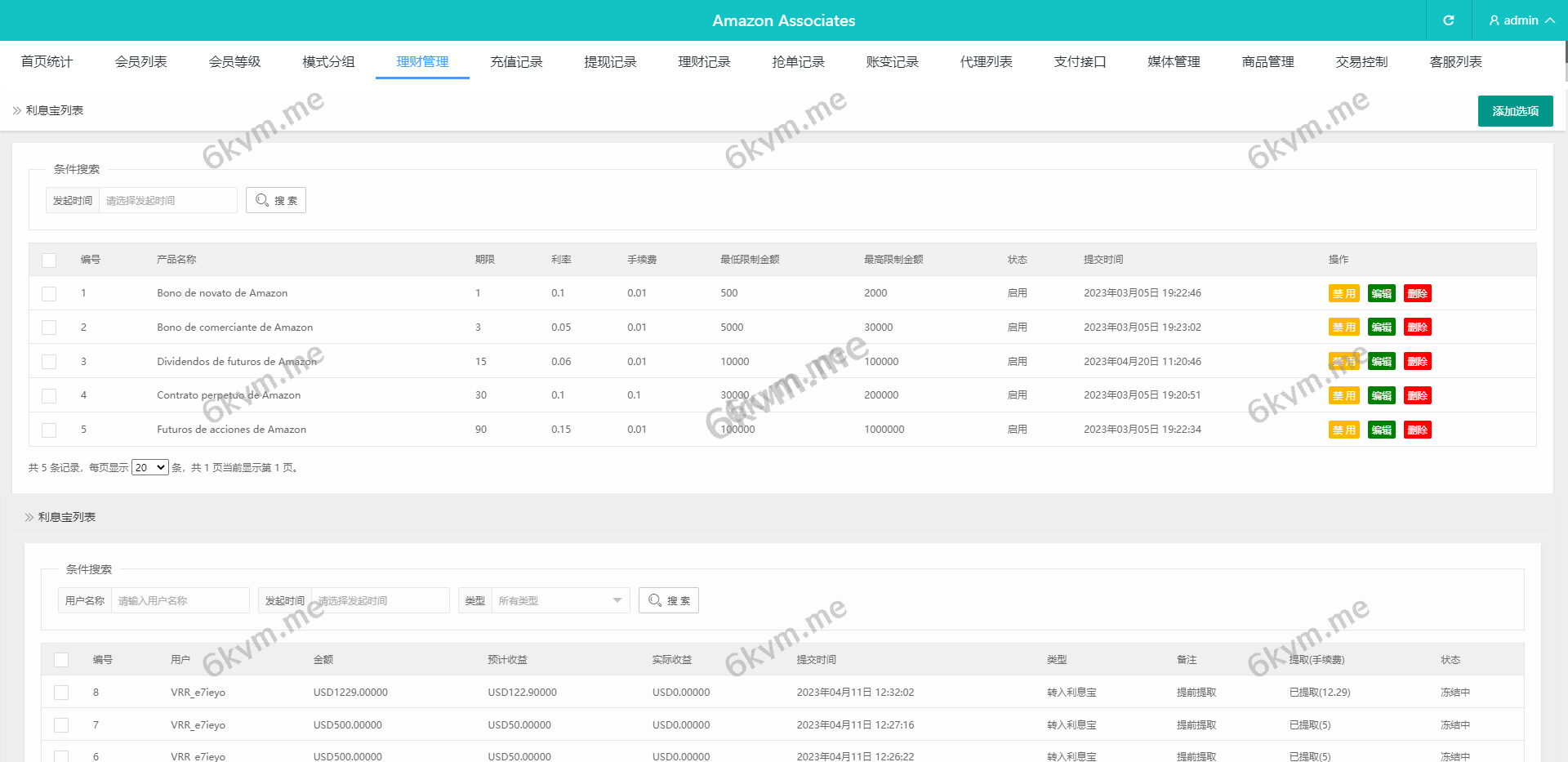Expand the 所有类型 type dropdown
This screenshot has height=762, width=1568.
click(560, 600)
